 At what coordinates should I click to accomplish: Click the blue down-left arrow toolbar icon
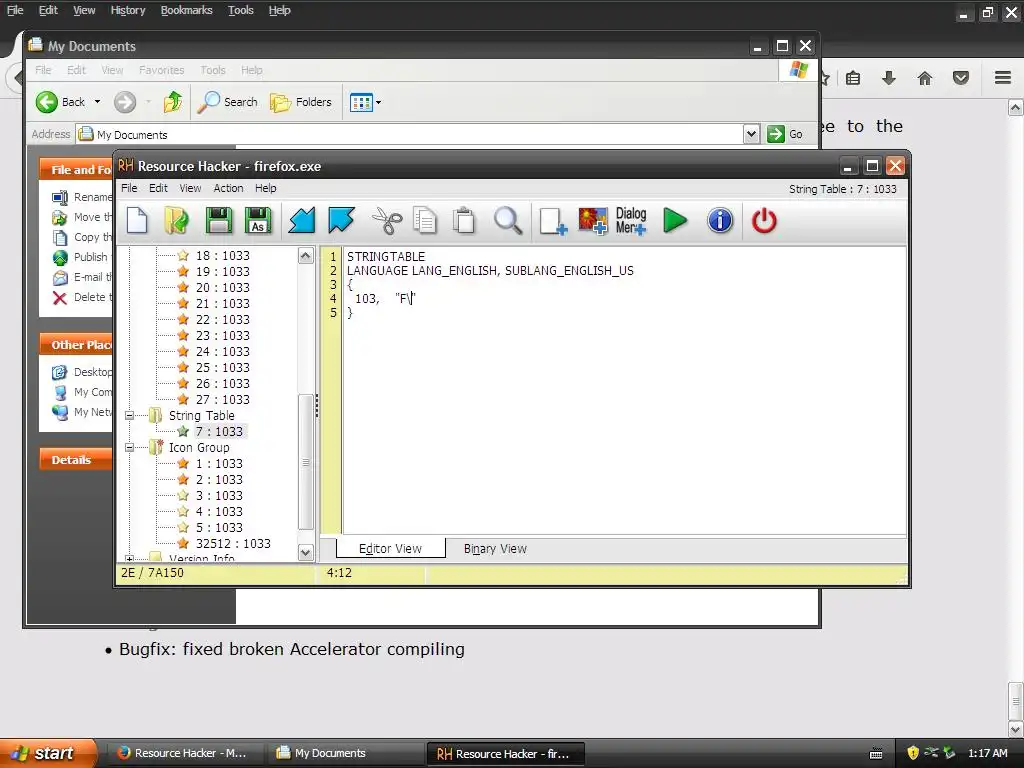coord(302,221)
